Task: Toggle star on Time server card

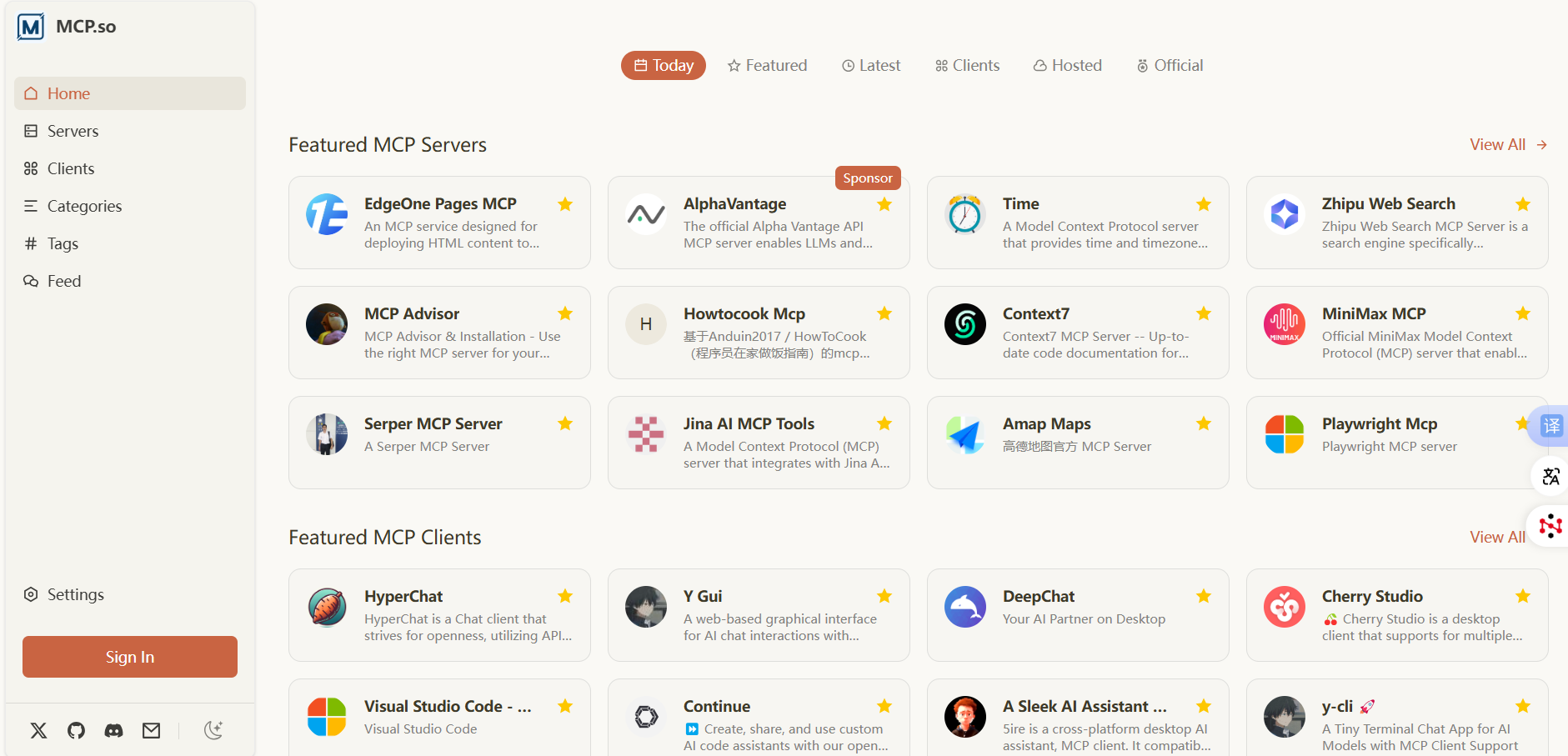Action: [1204, 204]
